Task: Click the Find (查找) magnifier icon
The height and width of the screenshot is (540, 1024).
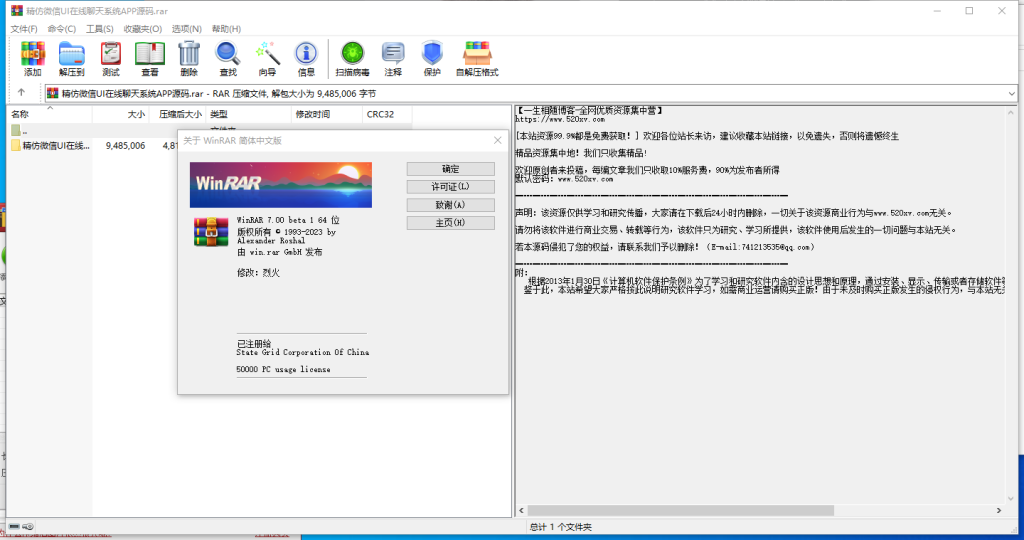Action: (228, 59)
